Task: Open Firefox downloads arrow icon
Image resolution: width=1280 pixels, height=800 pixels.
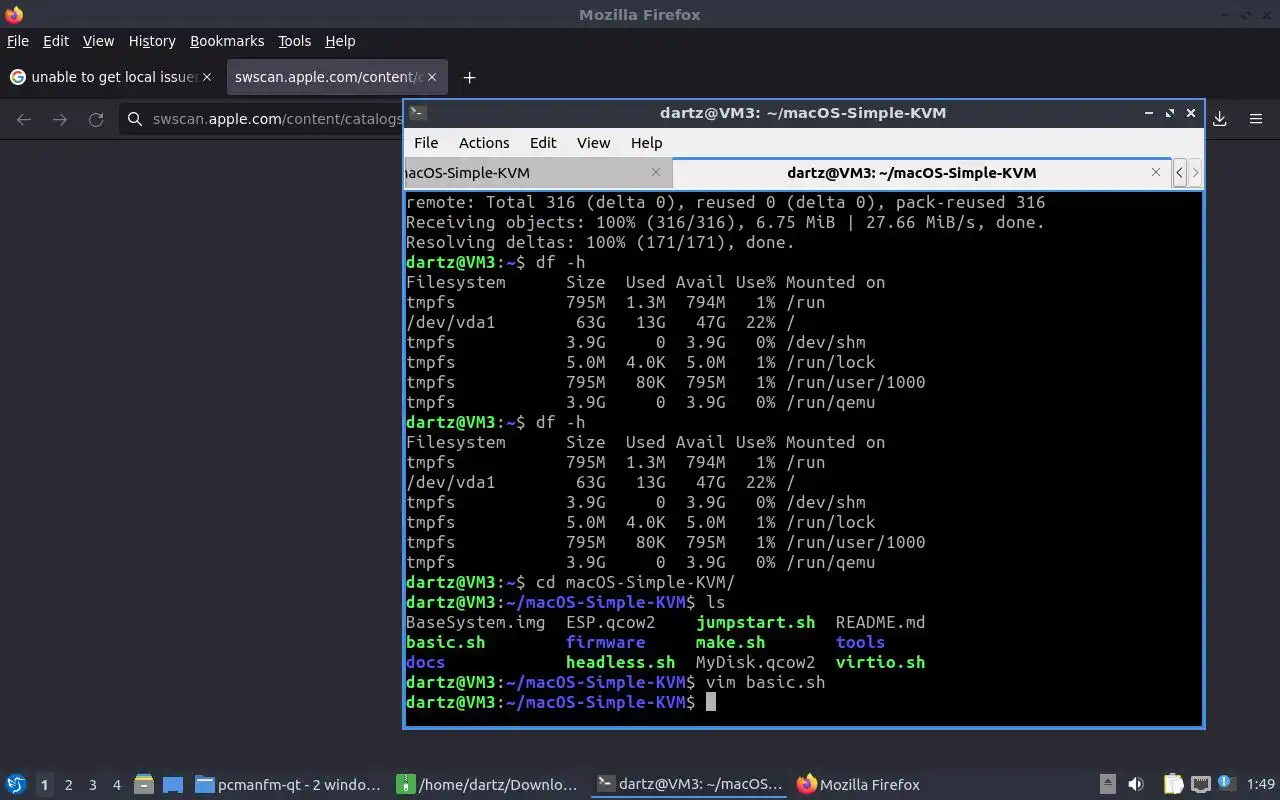Action: click(x=1220, y=119)
